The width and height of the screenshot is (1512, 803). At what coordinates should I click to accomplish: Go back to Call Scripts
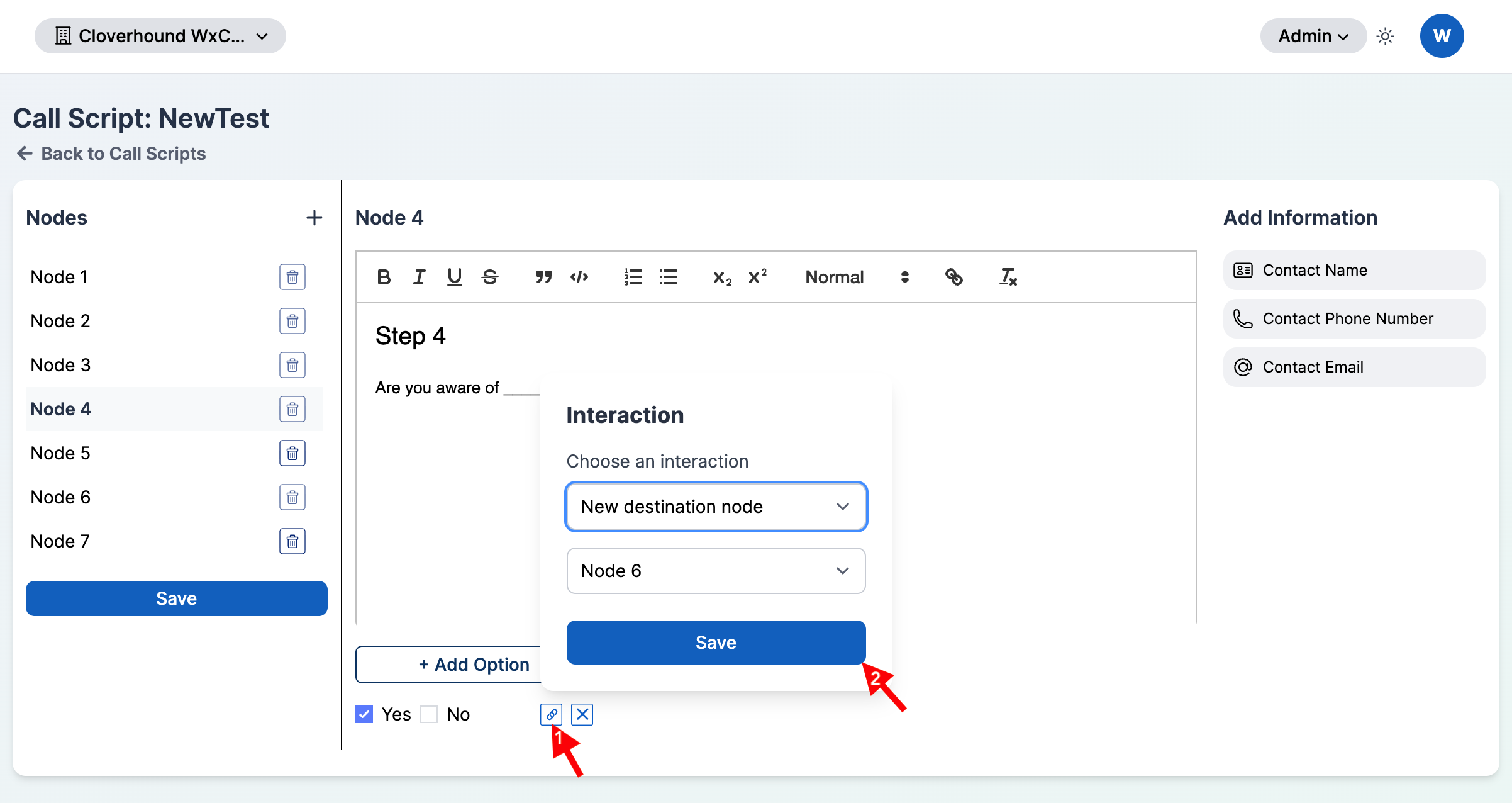tap(111, 154)
